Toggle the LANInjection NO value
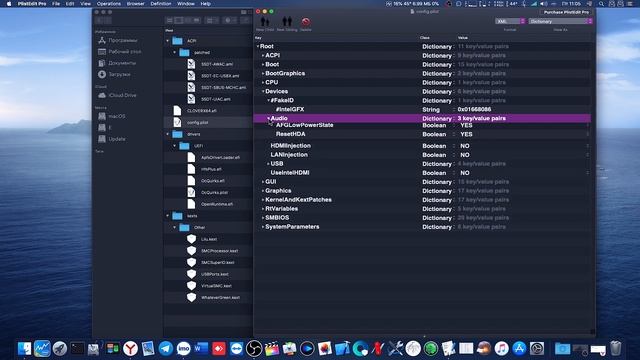Image resolution: width=640 pixels, height=360 pixels. click(464, 155)
